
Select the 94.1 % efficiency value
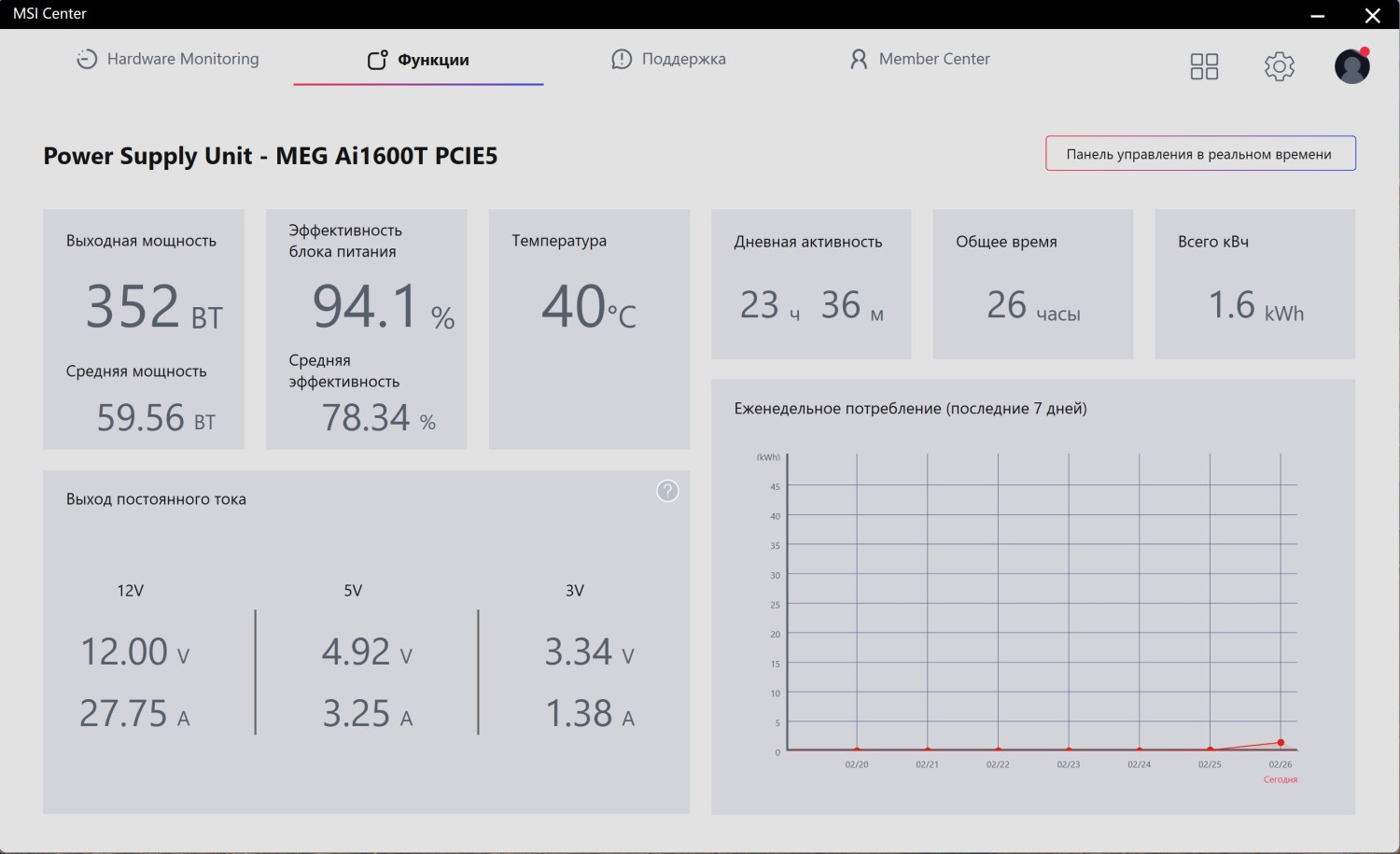tap(384, 306)
